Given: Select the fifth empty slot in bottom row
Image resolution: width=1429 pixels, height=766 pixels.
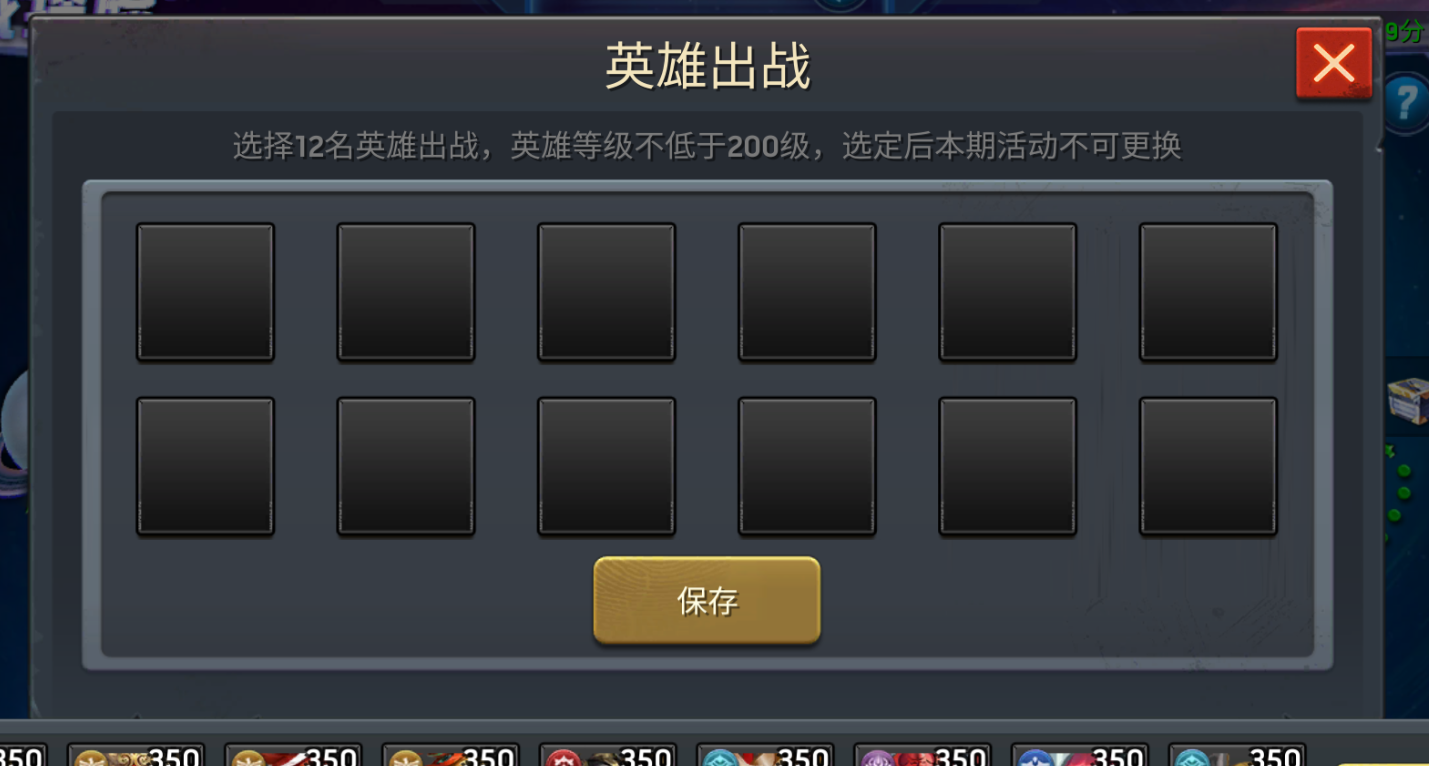Looking at the screenshot, I should (x=1008, y=466).
